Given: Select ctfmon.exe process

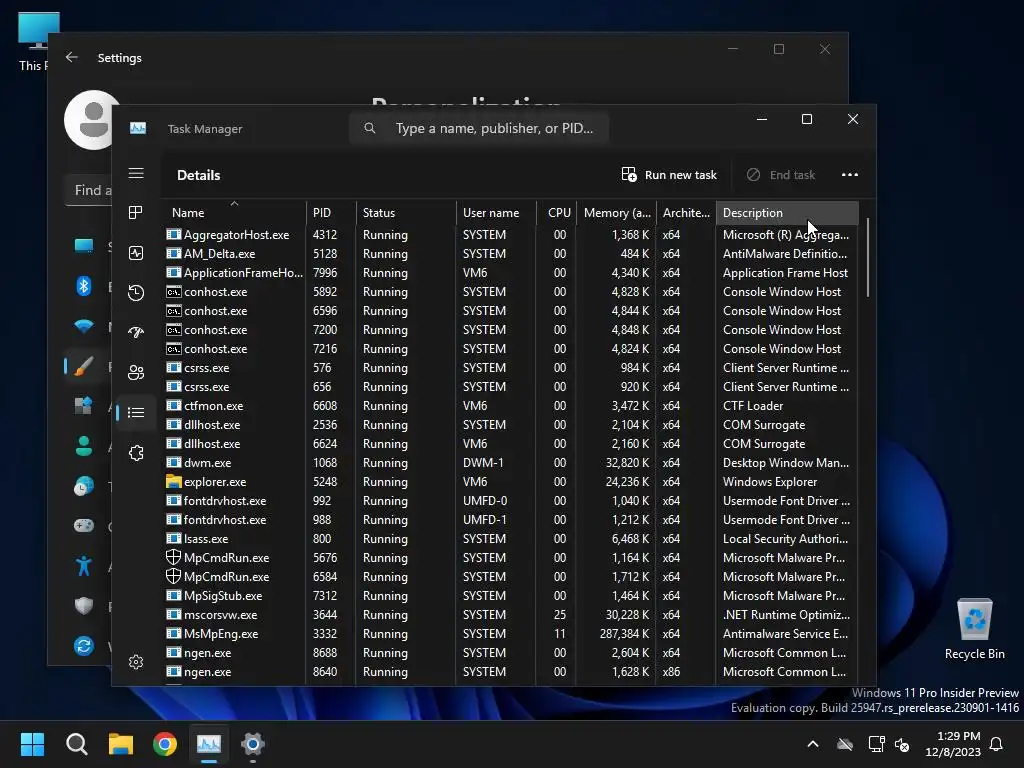Looking at the screenshot, I should pos(511,406).
